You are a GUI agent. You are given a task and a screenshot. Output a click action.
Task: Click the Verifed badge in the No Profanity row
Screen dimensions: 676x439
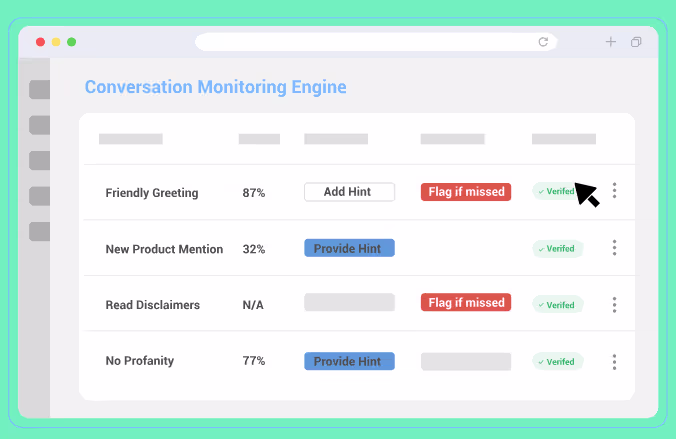pos(558,362)
